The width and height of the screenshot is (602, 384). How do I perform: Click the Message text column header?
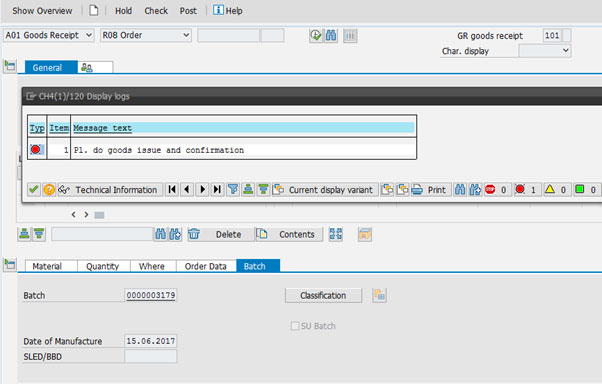click(x=243, y=128)
